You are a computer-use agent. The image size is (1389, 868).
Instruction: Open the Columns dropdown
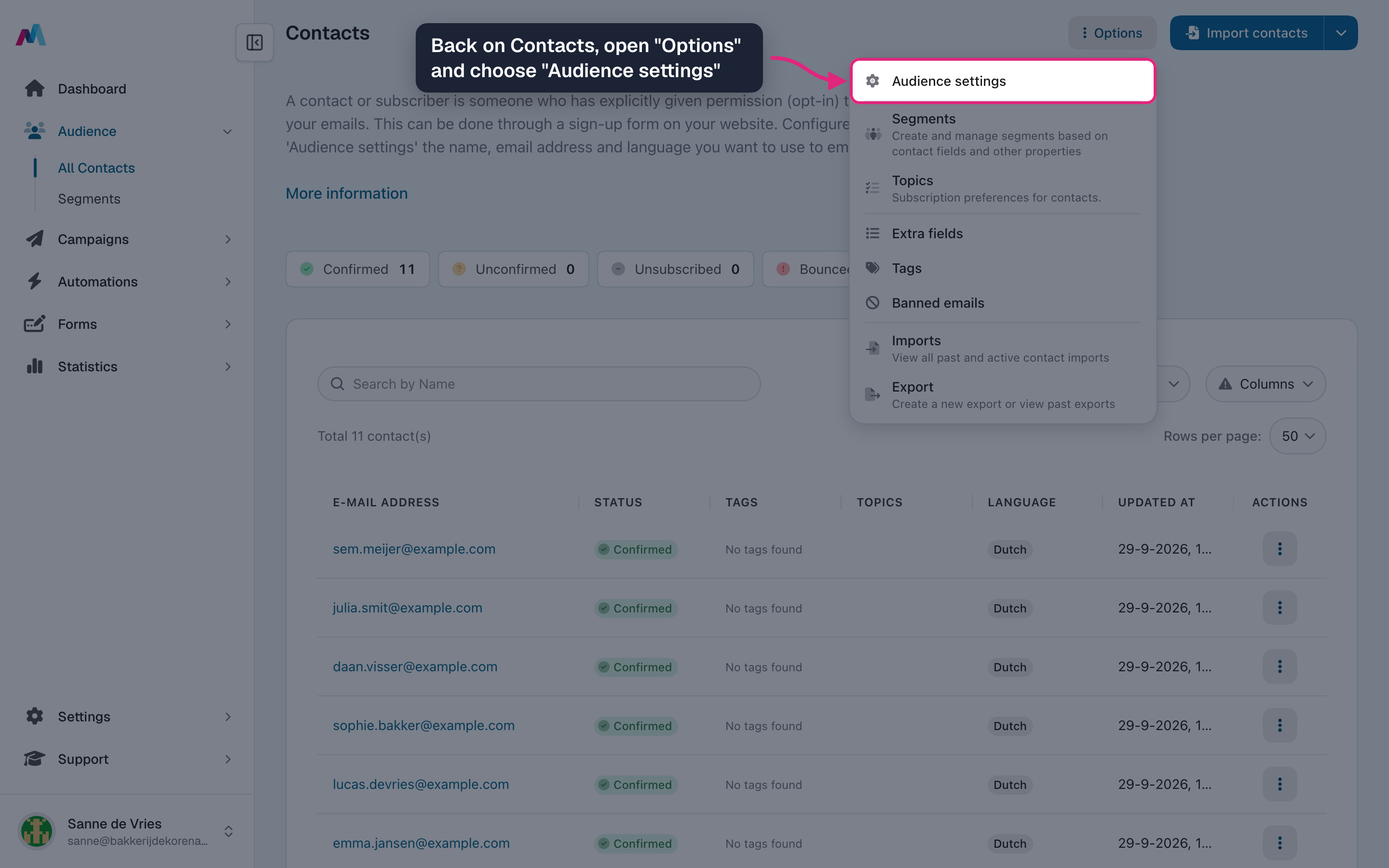pyautogui.click(x=1266, y=383)
